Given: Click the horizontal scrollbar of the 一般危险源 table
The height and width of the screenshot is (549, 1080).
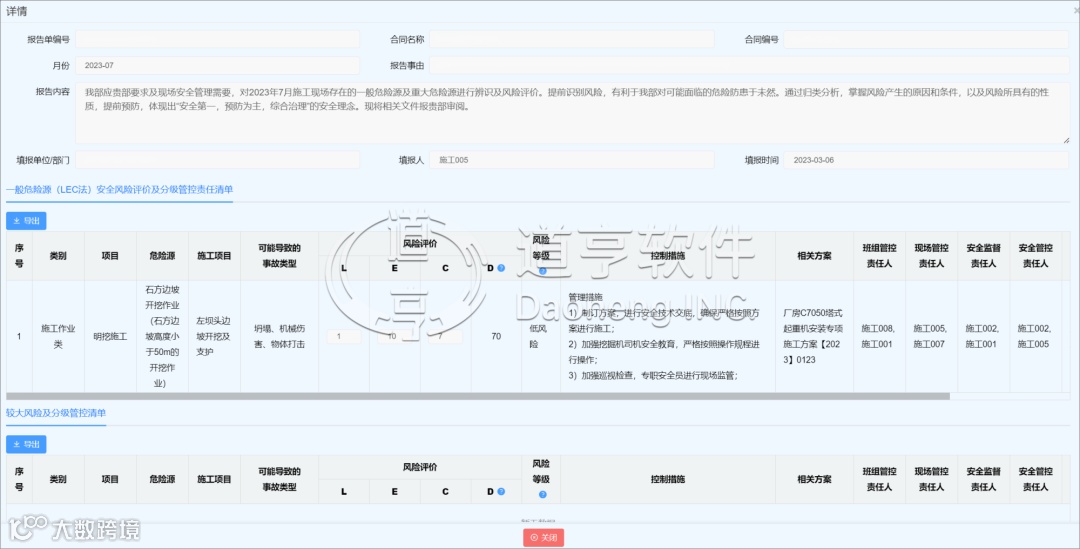Looking at the screenshot, I should point(478,397).
